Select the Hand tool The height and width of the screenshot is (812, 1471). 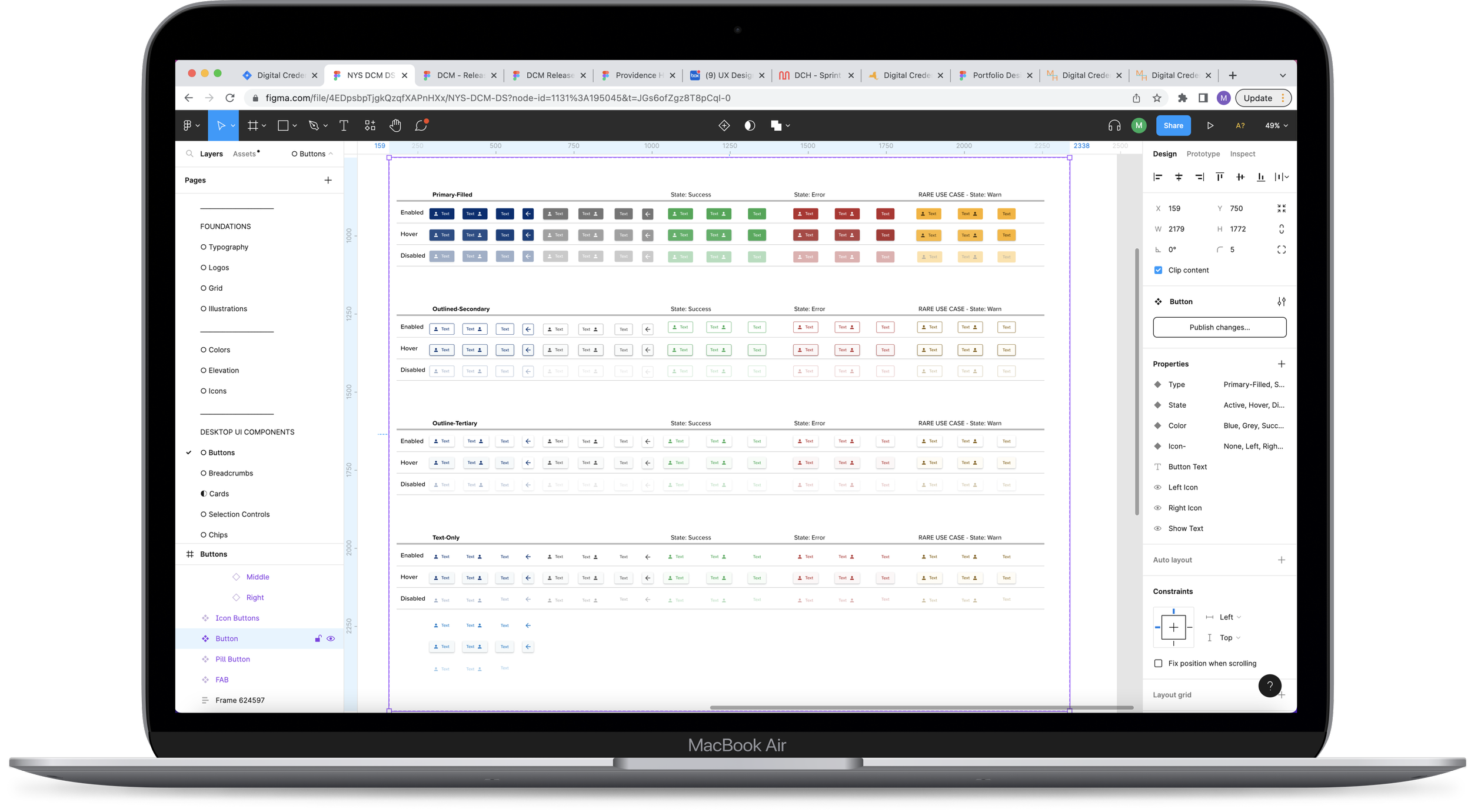[x=395, y=125]
